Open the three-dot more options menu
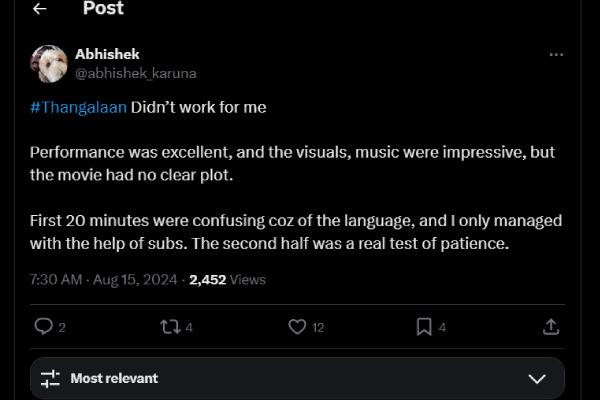 coord(555,55)
